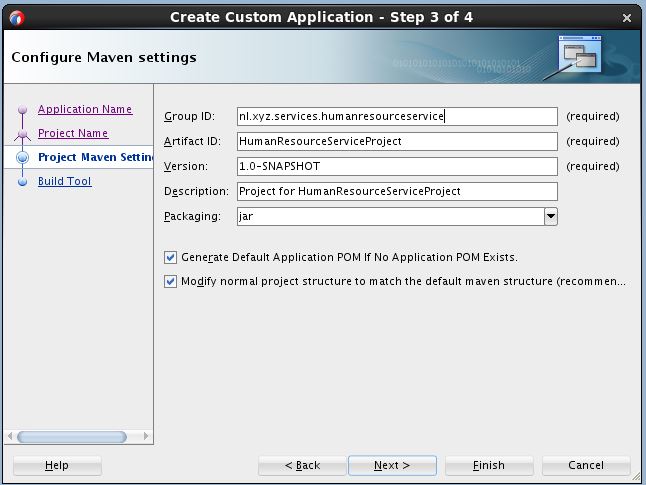This screenshot has height=485, width=646.
Task: Click the left arrow of the steps scrollbar
Action: pyautogui.click(x=11, y=437)
